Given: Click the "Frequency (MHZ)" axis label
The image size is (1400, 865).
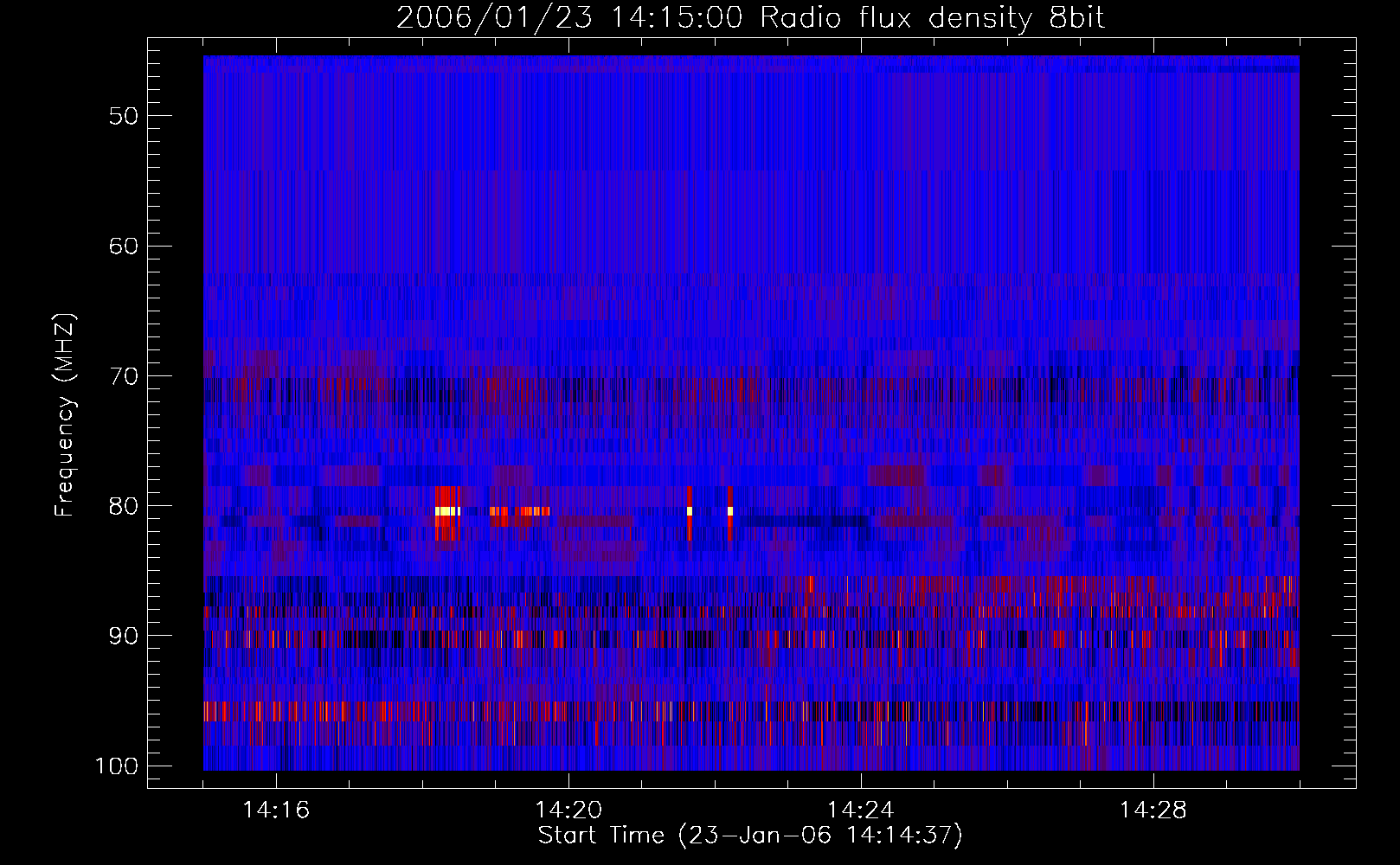Looking at the screenshot, I should click(x=66, y=415).
